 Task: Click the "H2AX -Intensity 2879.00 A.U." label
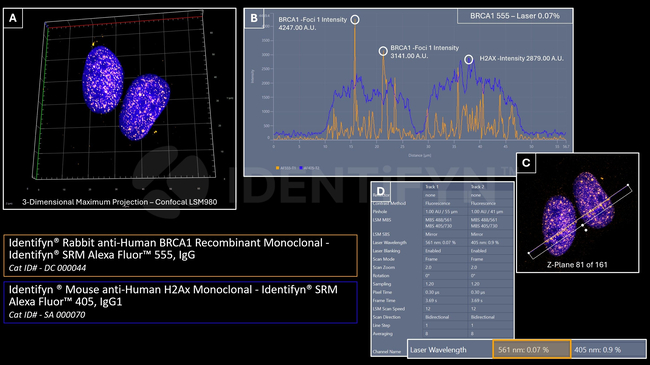tap(521, 58)
